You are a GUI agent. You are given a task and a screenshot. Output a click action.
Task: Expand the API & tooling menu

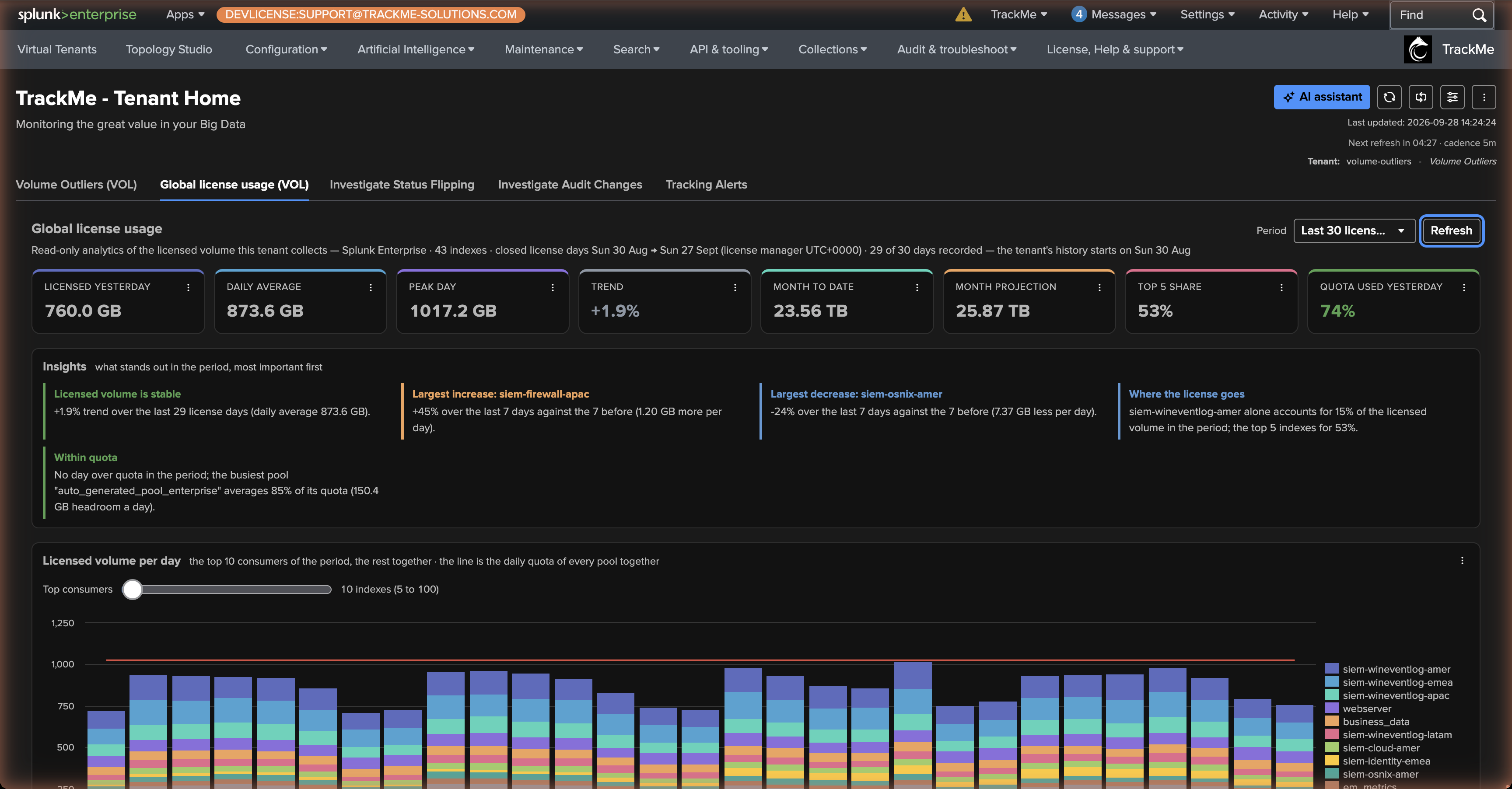tap(729, 49)
